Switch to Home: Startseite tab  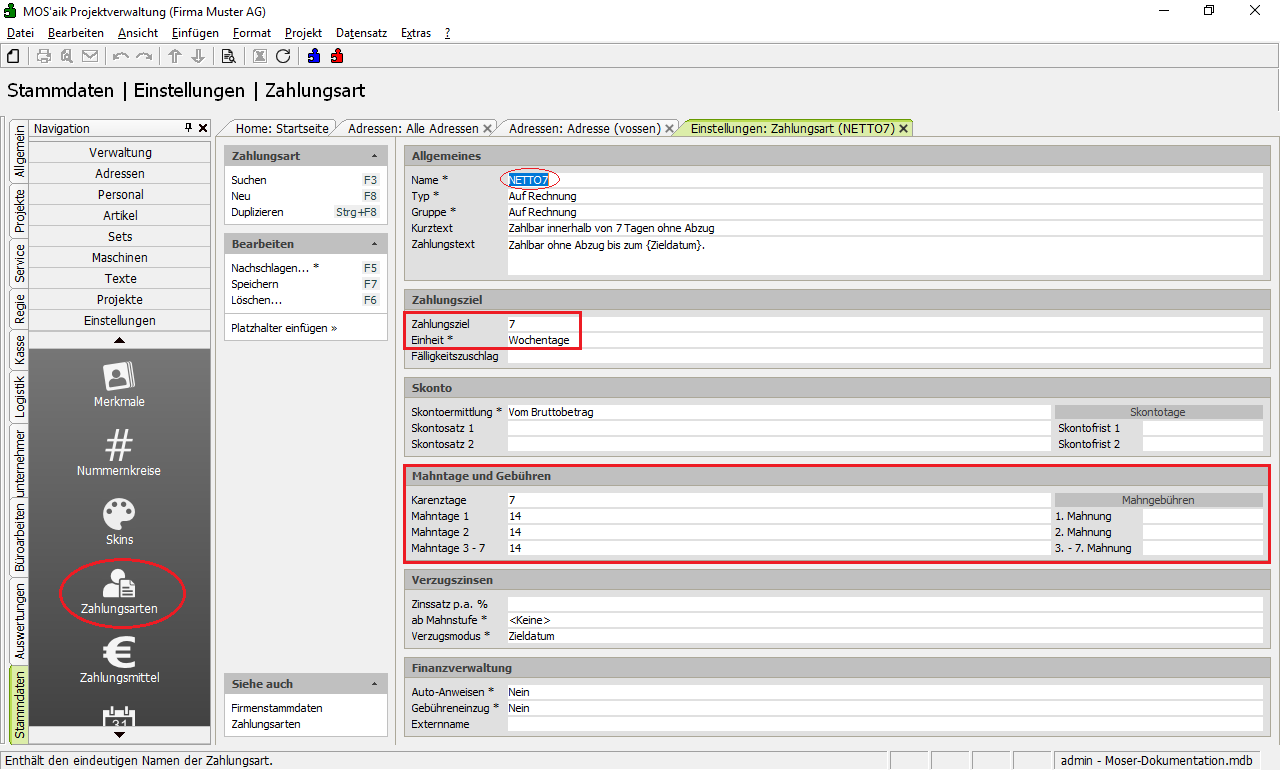pyautogui.click(x=281, y=129)
